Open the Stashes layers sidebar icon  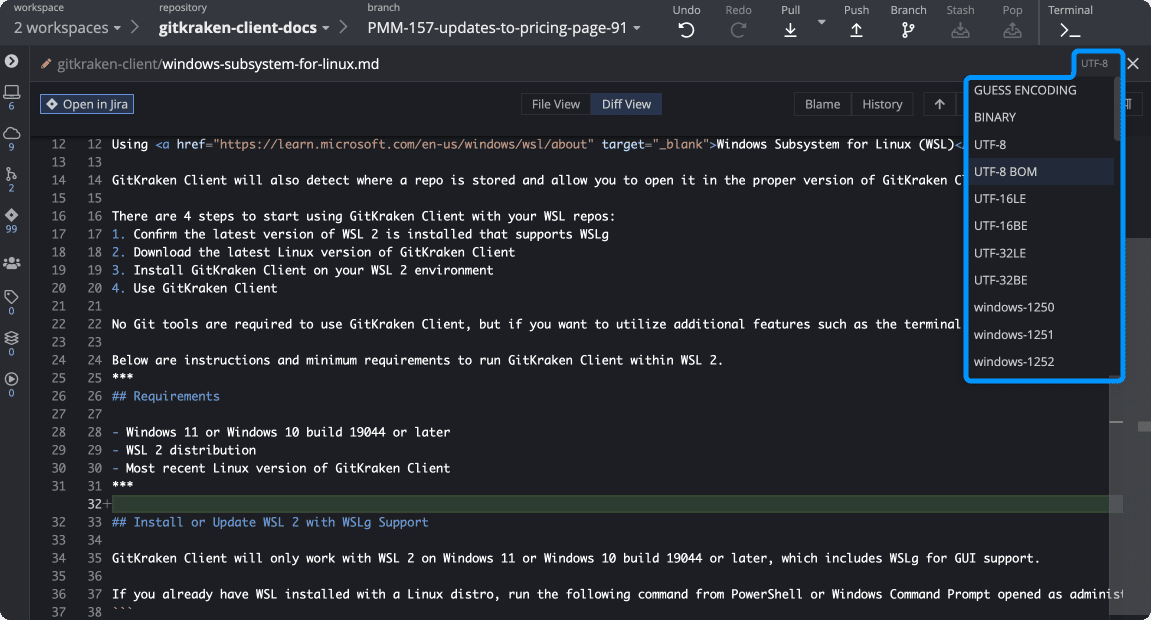[x=11, y=338]
